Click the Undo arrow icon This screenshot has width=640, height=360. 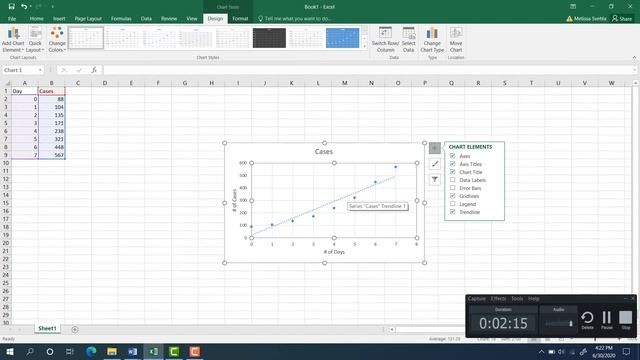pos(24,7)
